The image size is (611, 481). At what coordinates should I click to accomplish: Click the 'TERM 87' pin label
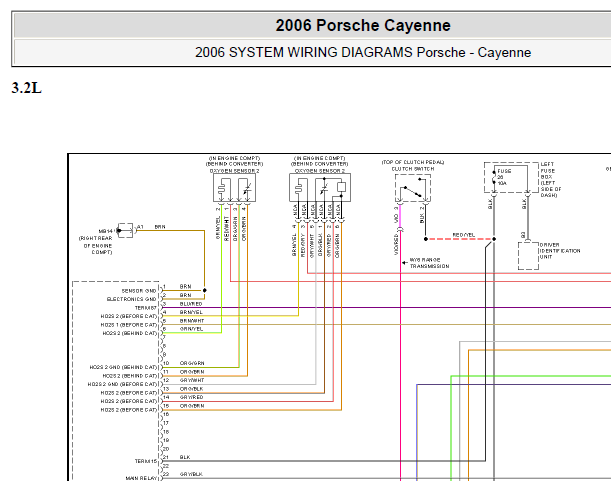point(145,308)
